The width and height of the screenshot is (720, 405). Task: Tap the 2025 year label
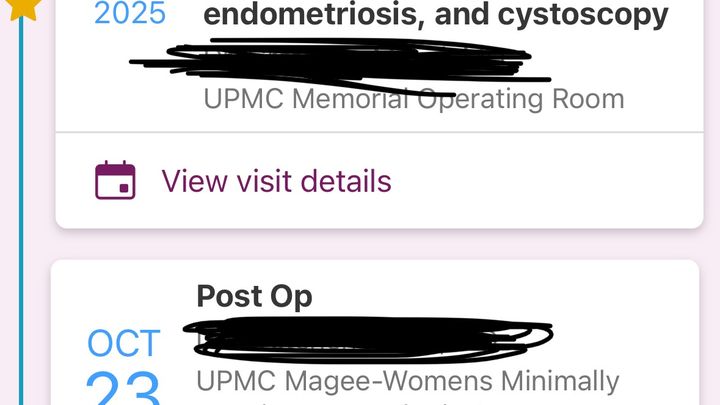pos(130,13)
